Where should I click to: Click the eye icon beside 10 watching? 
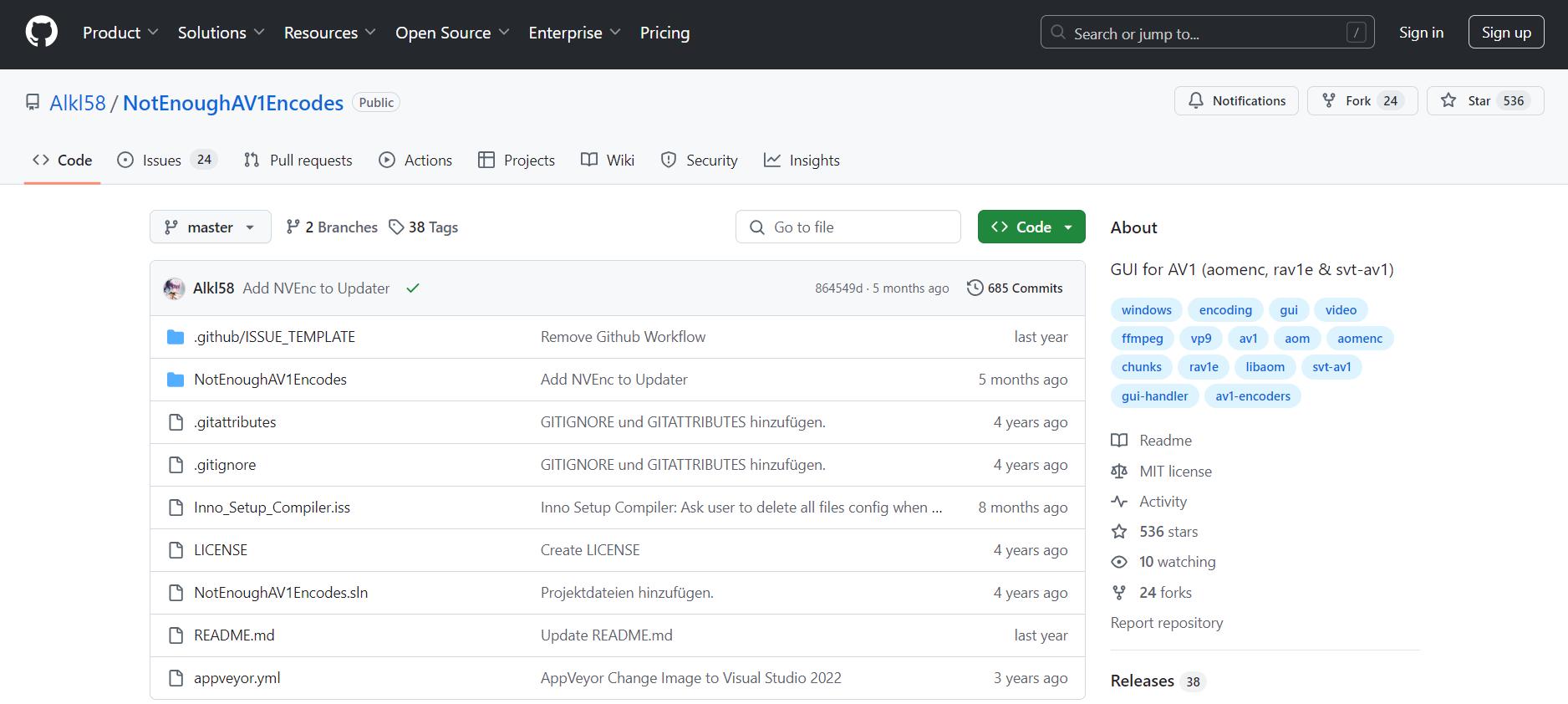click(1119, 562)
